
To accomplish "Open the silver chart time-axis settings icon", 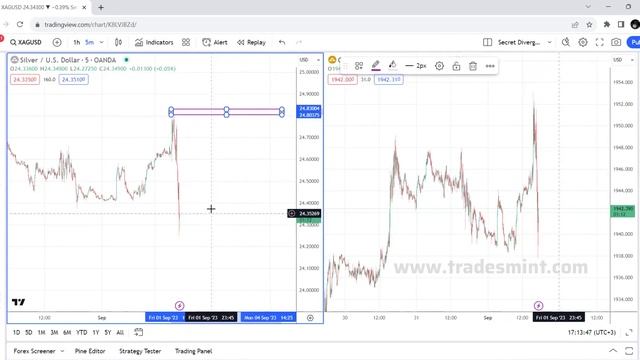I will [310, 318].
